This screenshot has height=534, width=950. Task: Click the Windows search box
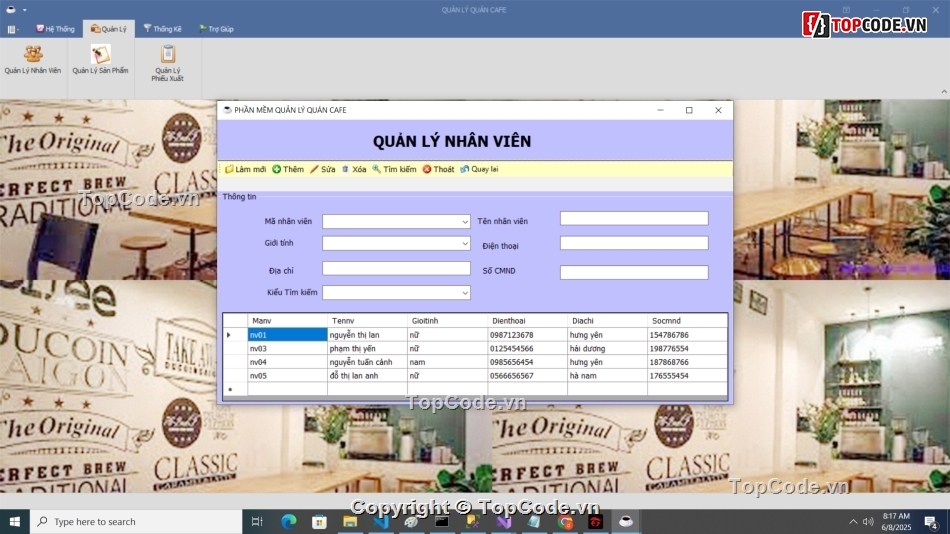tap(136, 521)
